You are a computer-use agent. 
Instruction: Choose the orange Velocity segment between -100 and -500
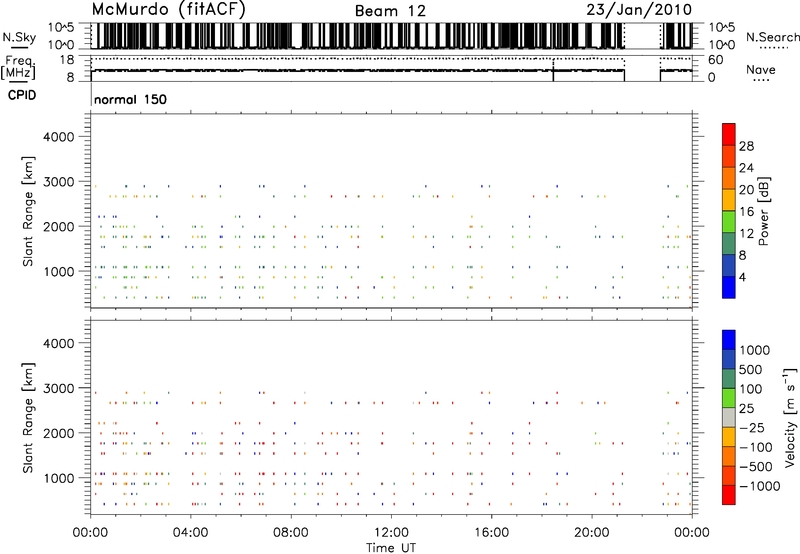coord(729,457)
